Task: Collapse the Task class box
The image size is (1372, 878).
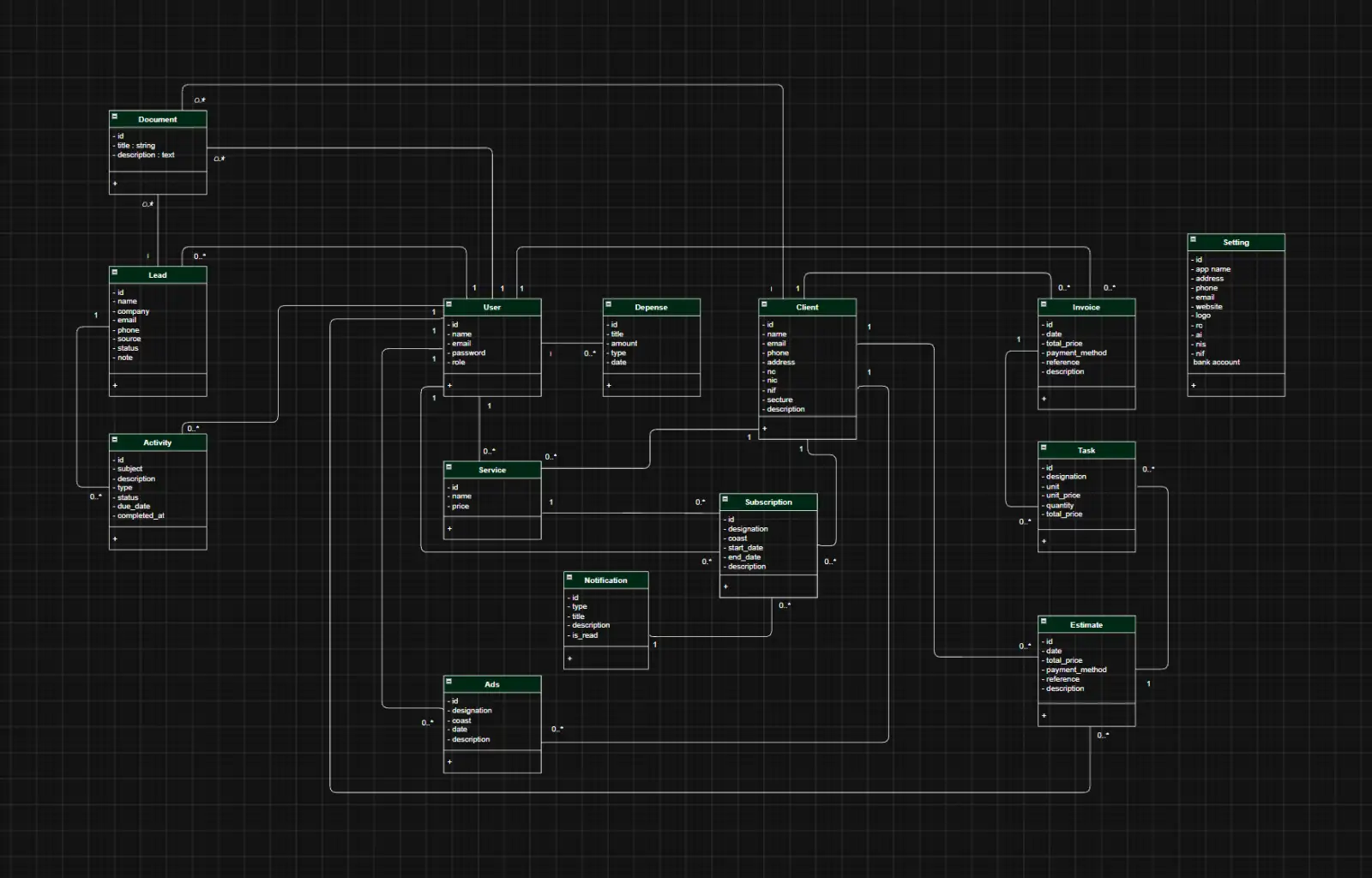Action: pyautogui.click(x=1043, y=447)
